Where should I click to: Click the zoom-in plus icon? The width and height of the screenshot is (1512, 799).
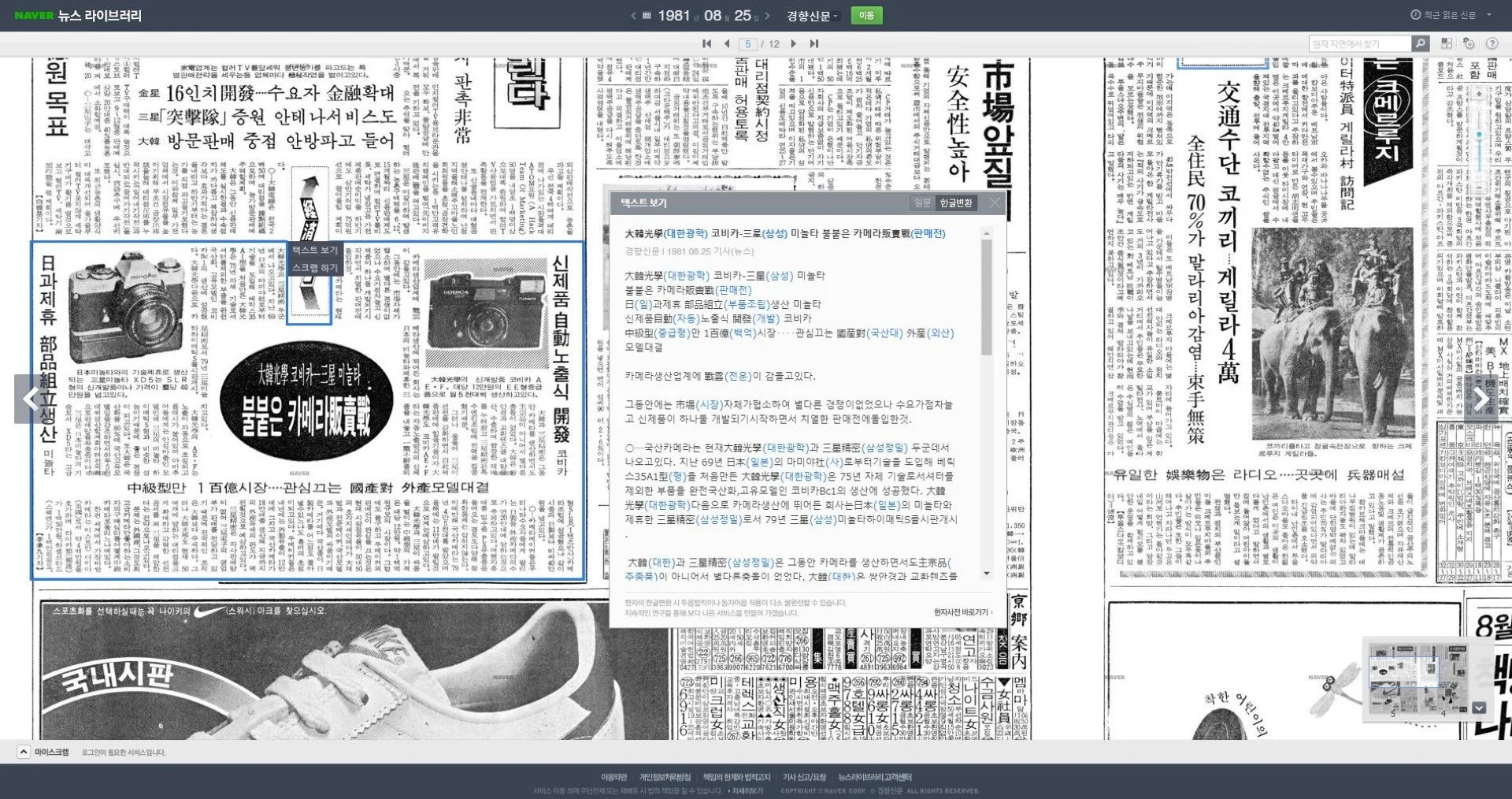click(1479, 94)
